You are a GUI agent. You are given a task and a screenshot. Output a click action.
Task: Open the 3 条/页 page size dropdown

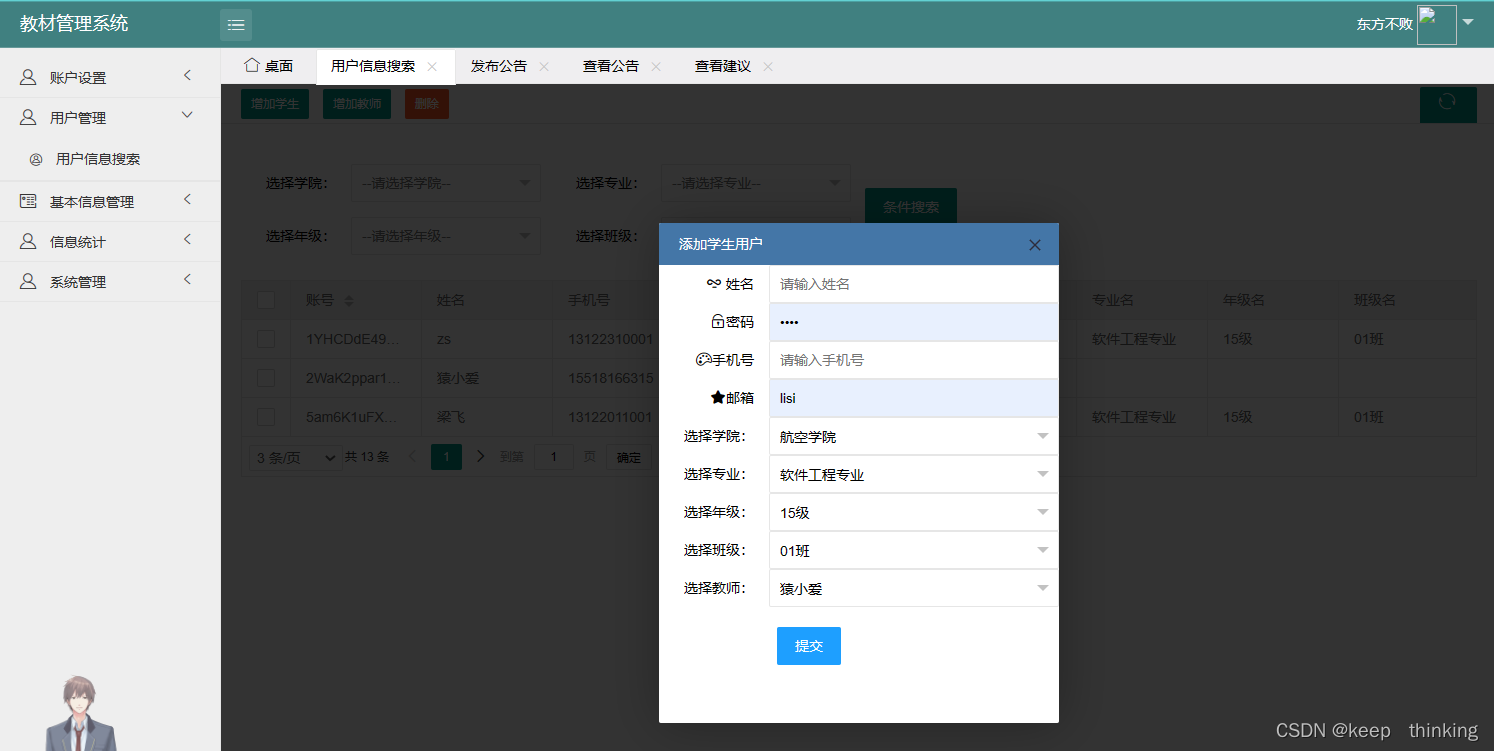(295, 457)
